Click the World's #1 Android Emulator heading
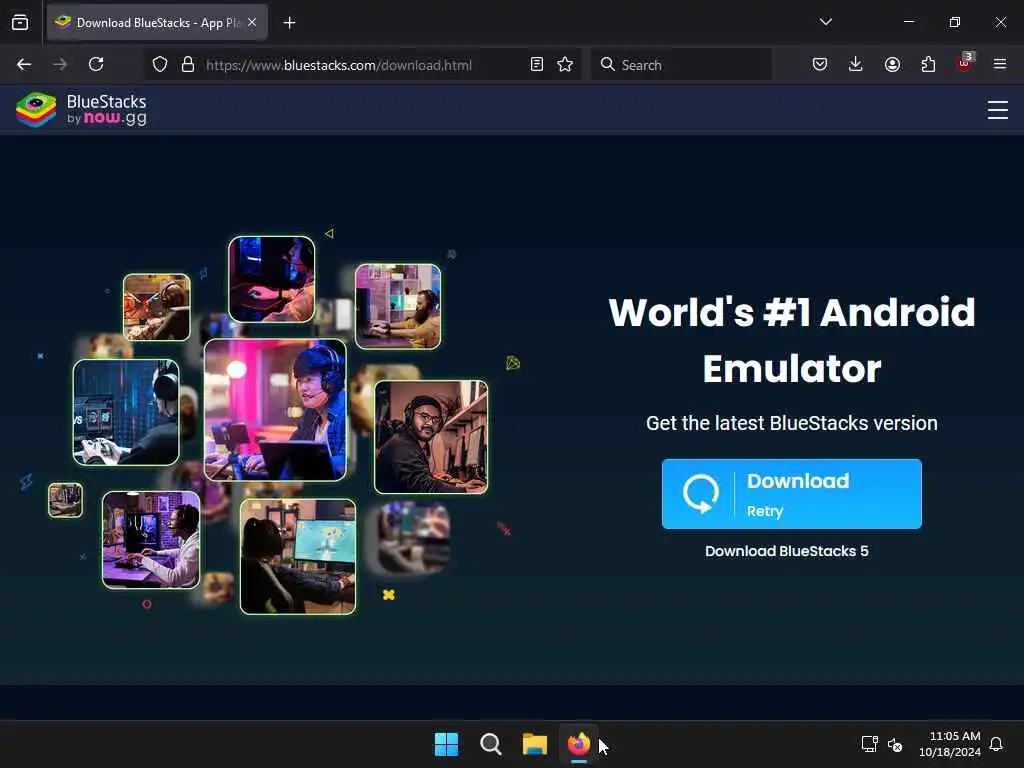 (792, 340)
